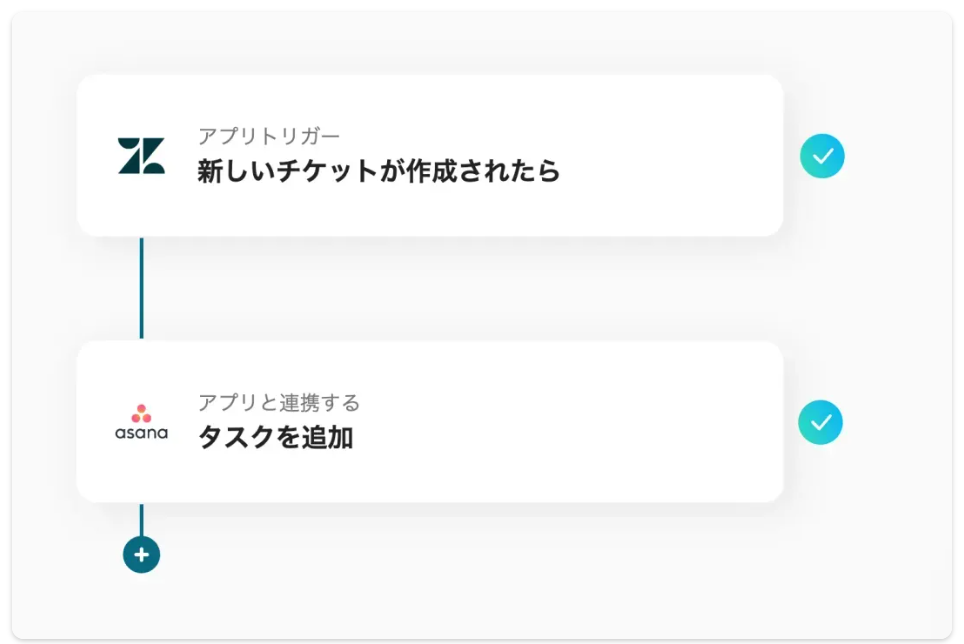Click the 'アプリと連携する' label text

point(278,403)
